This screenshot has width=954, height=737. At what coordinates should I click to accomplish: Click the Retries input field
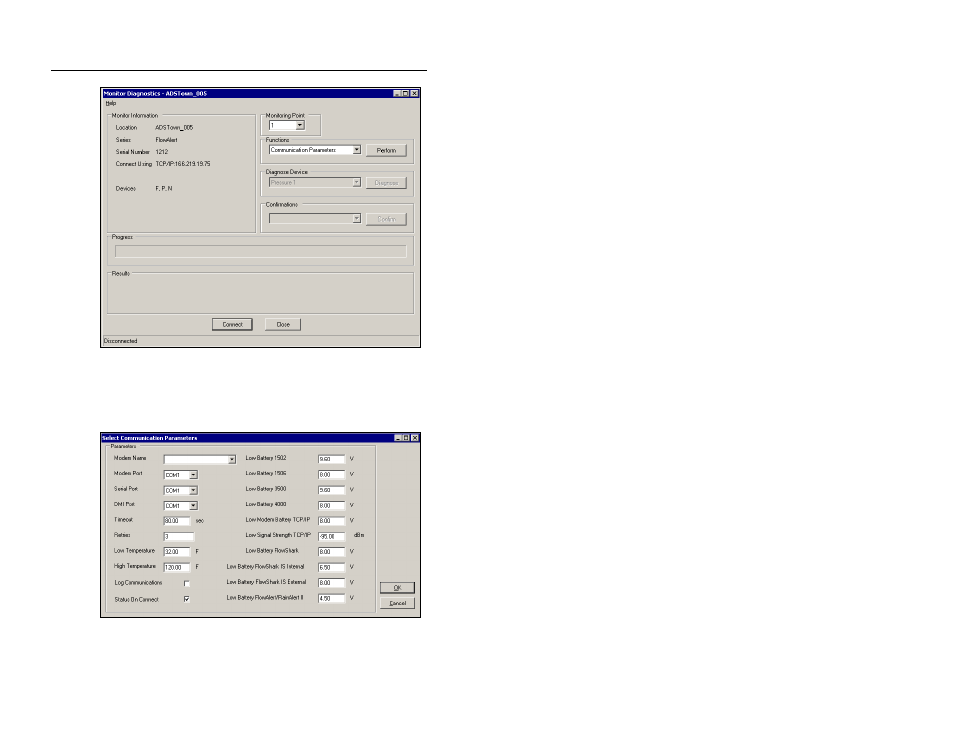(179, 537)
